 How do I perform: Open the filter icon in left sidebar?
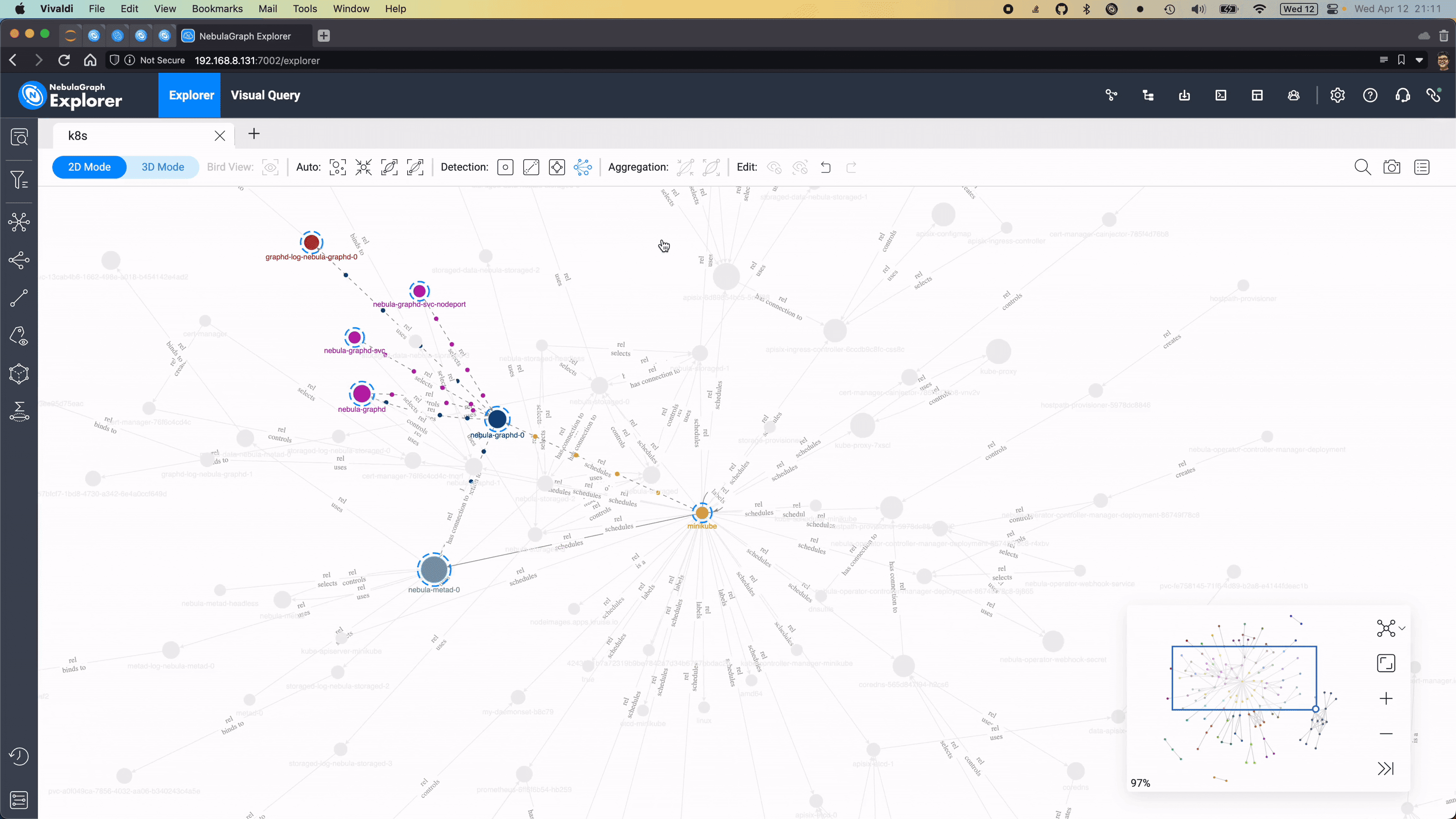pos(19,180)
